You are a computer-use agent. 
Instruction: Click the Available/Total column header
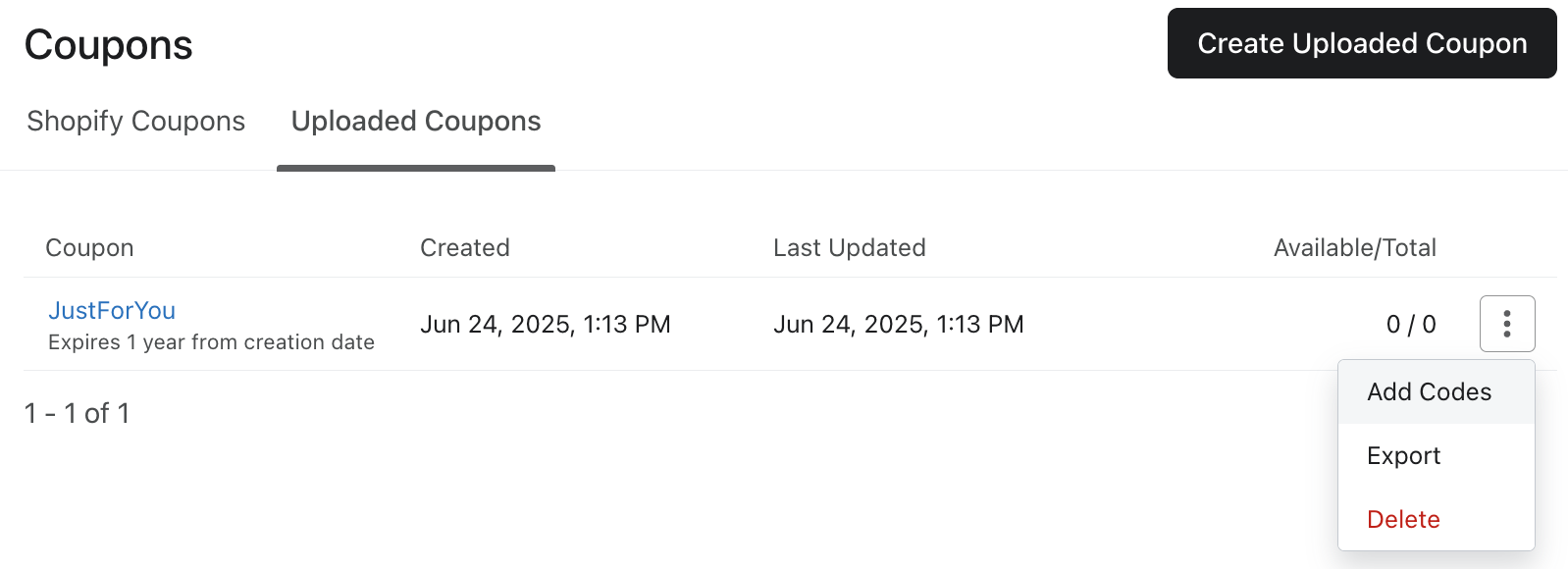(x=1354, y=248)
